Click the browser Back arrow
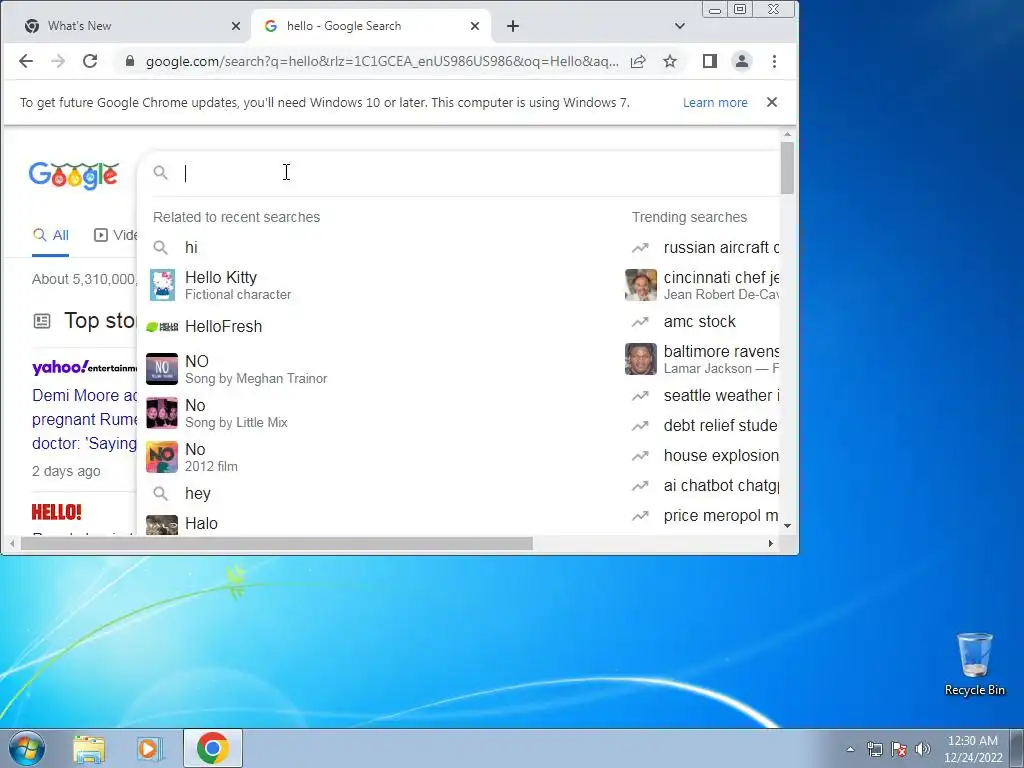Screen dimensions: 1024x768 coord(25,61)
